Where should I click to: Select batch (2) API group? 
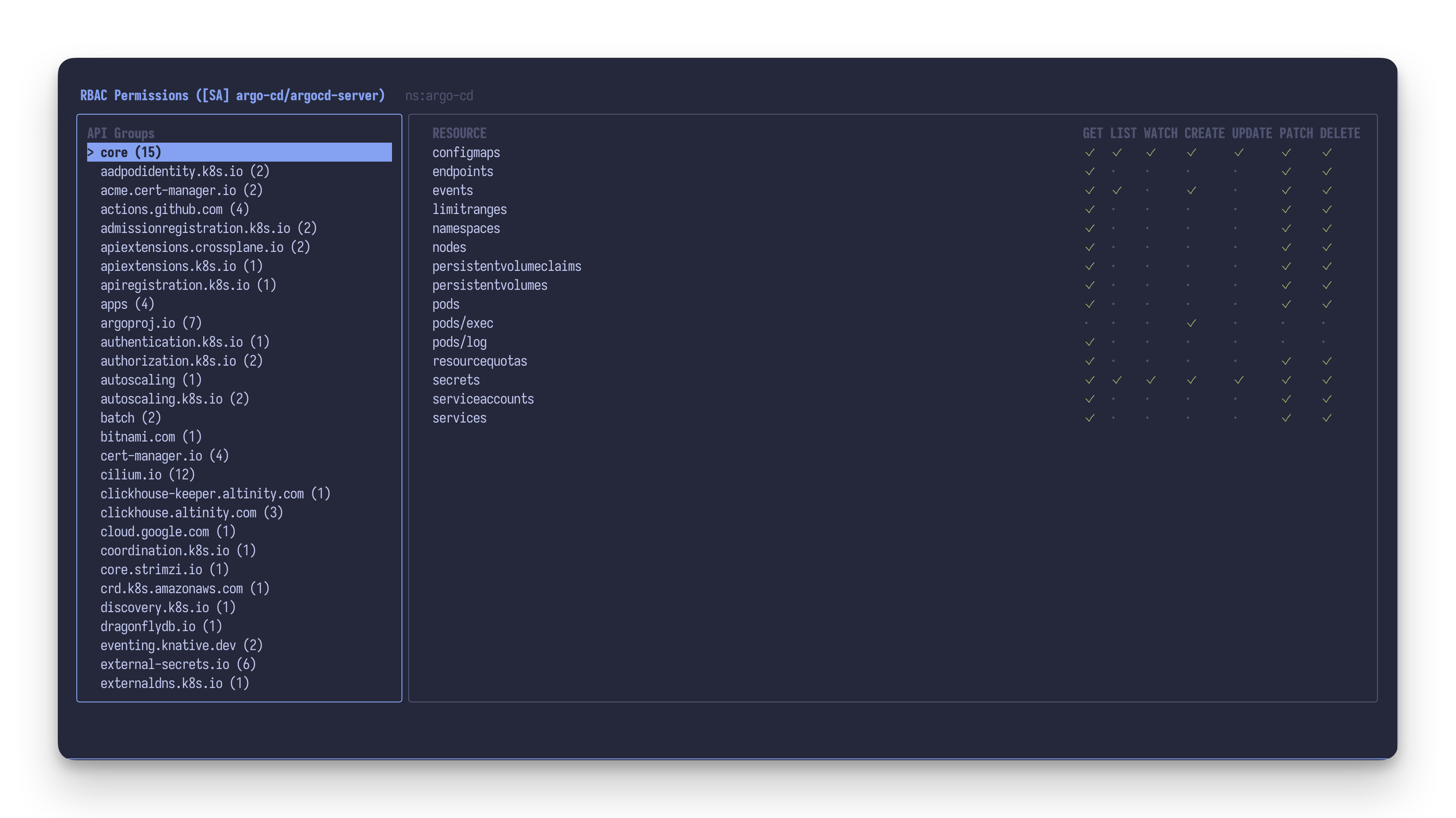point(131,418)
